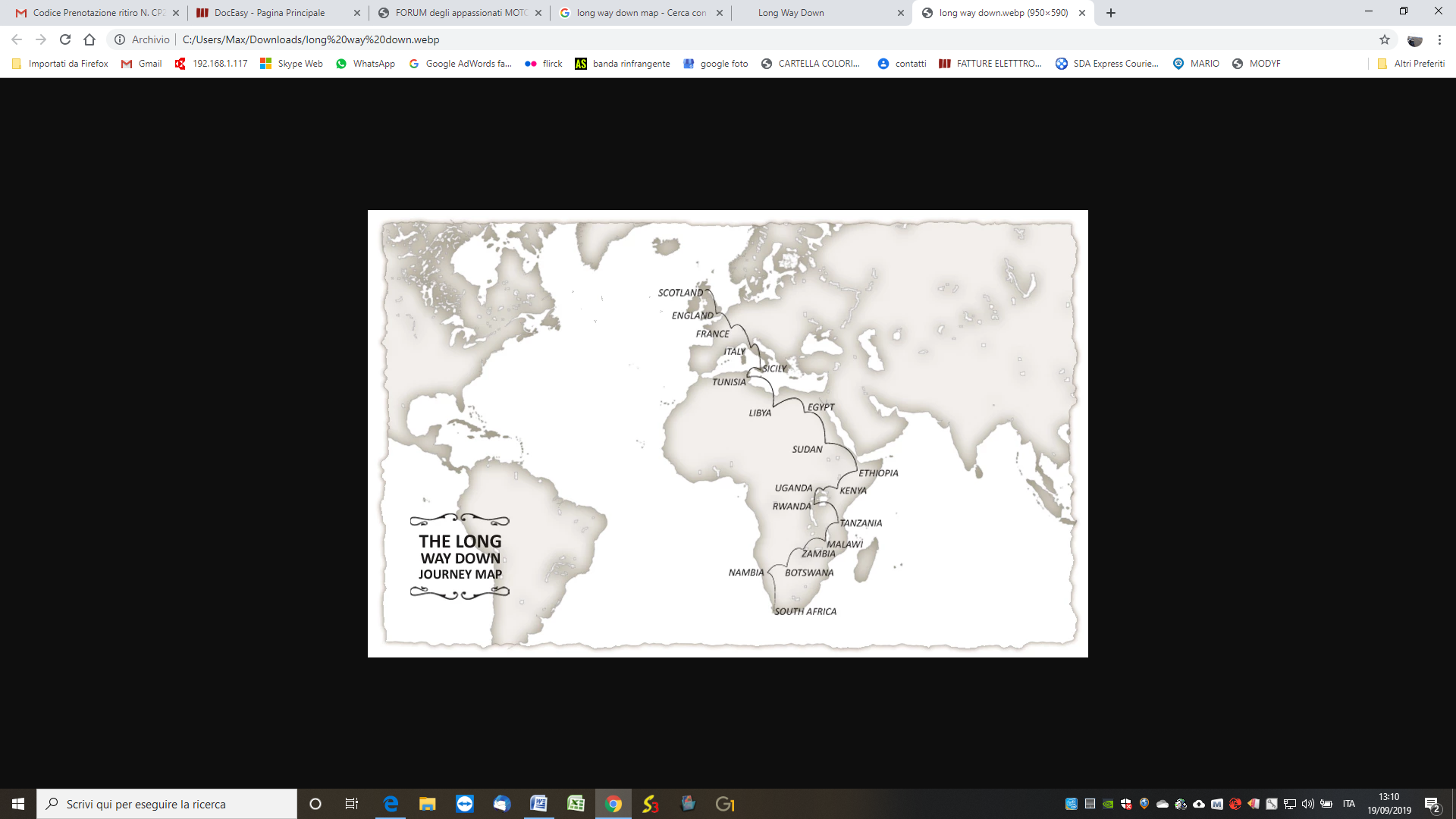Image resolution: width=1456 pixels, height=819 pixels.
Task: Bookmark this page with the star icon
Action: coord(1385,39)
